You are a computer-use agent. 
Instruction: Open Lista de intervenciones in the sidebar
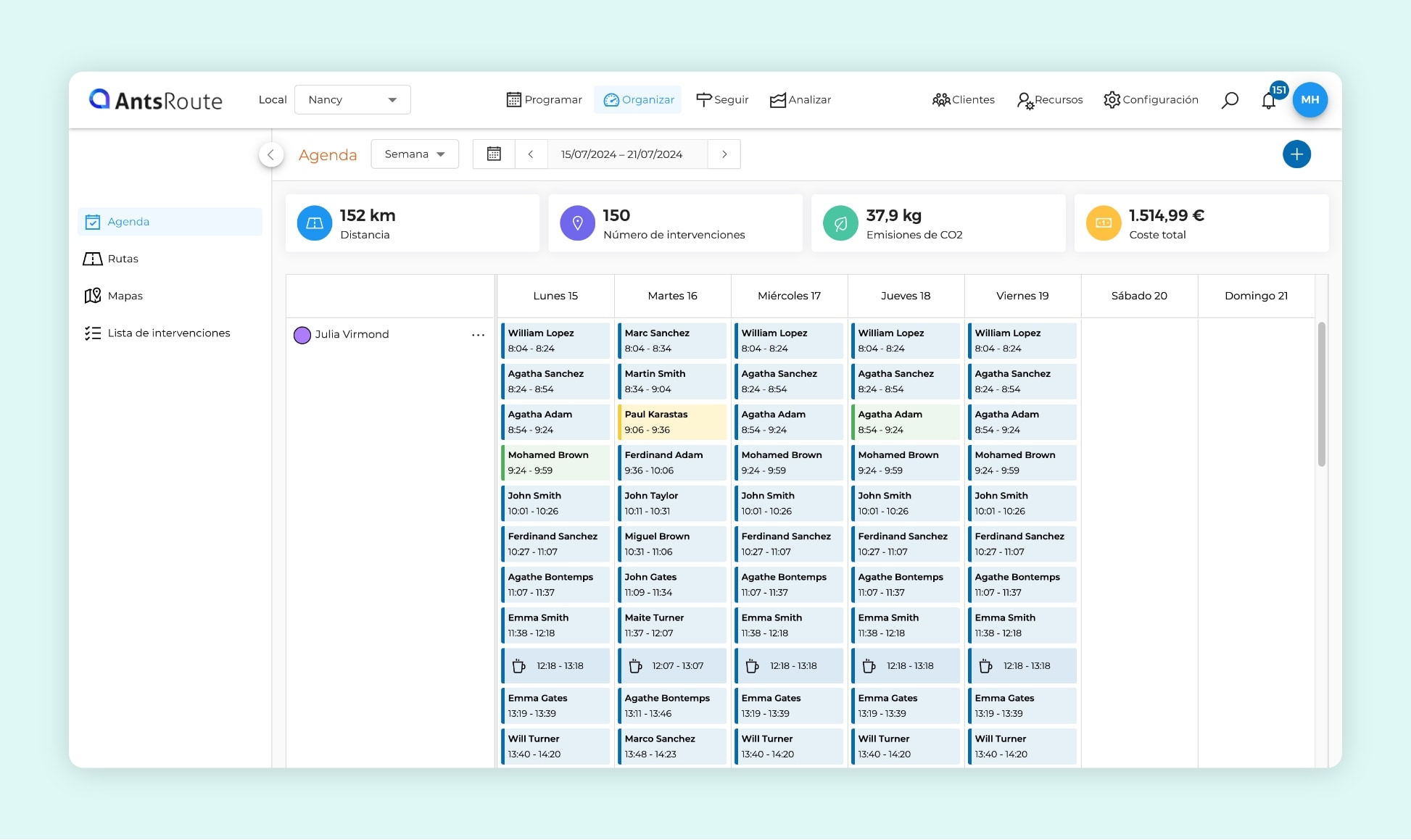pyautogui.click(x=168, y=333)
